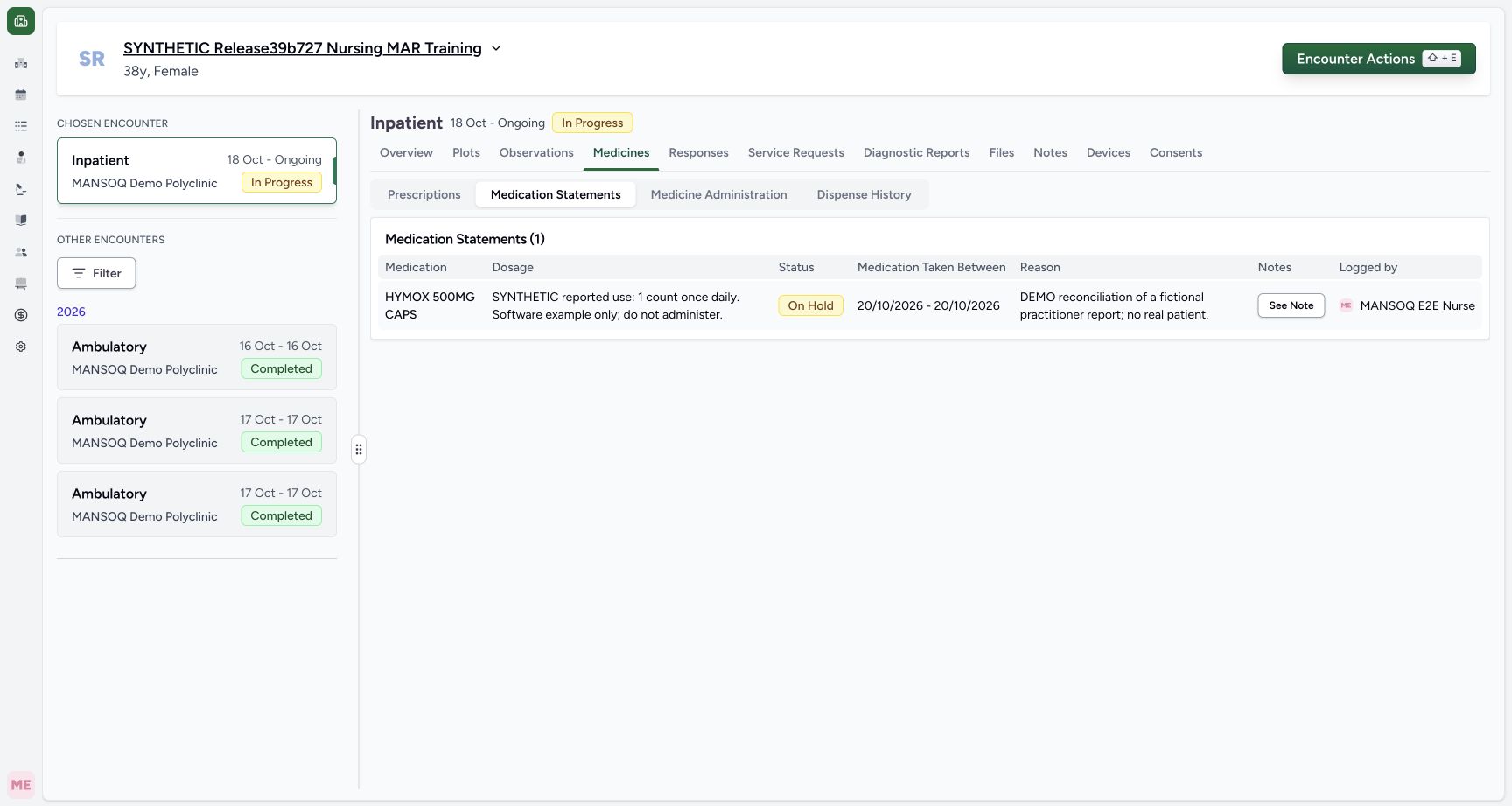
Task: Select the Prescriptions sub-tab
Action: point(424,194)
